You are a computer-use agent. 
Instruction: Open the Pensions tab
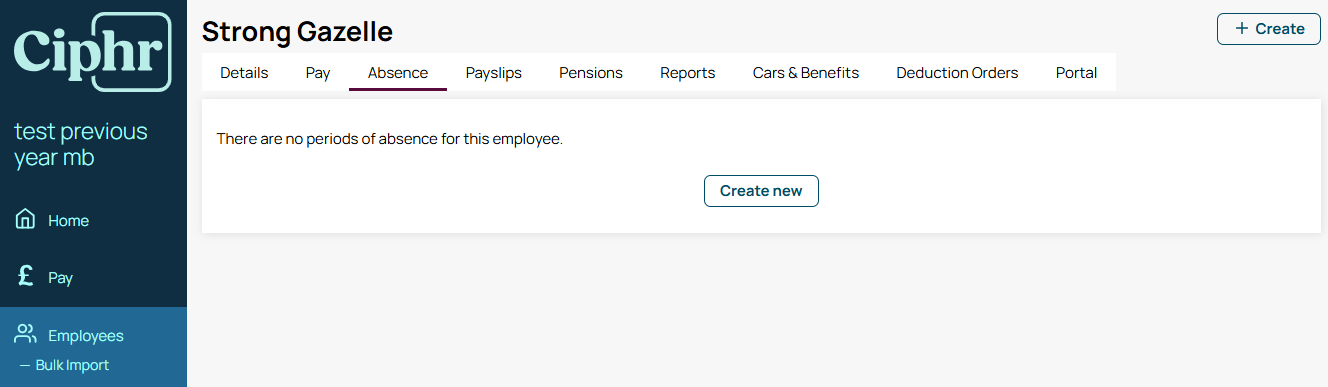click(591, 73)
